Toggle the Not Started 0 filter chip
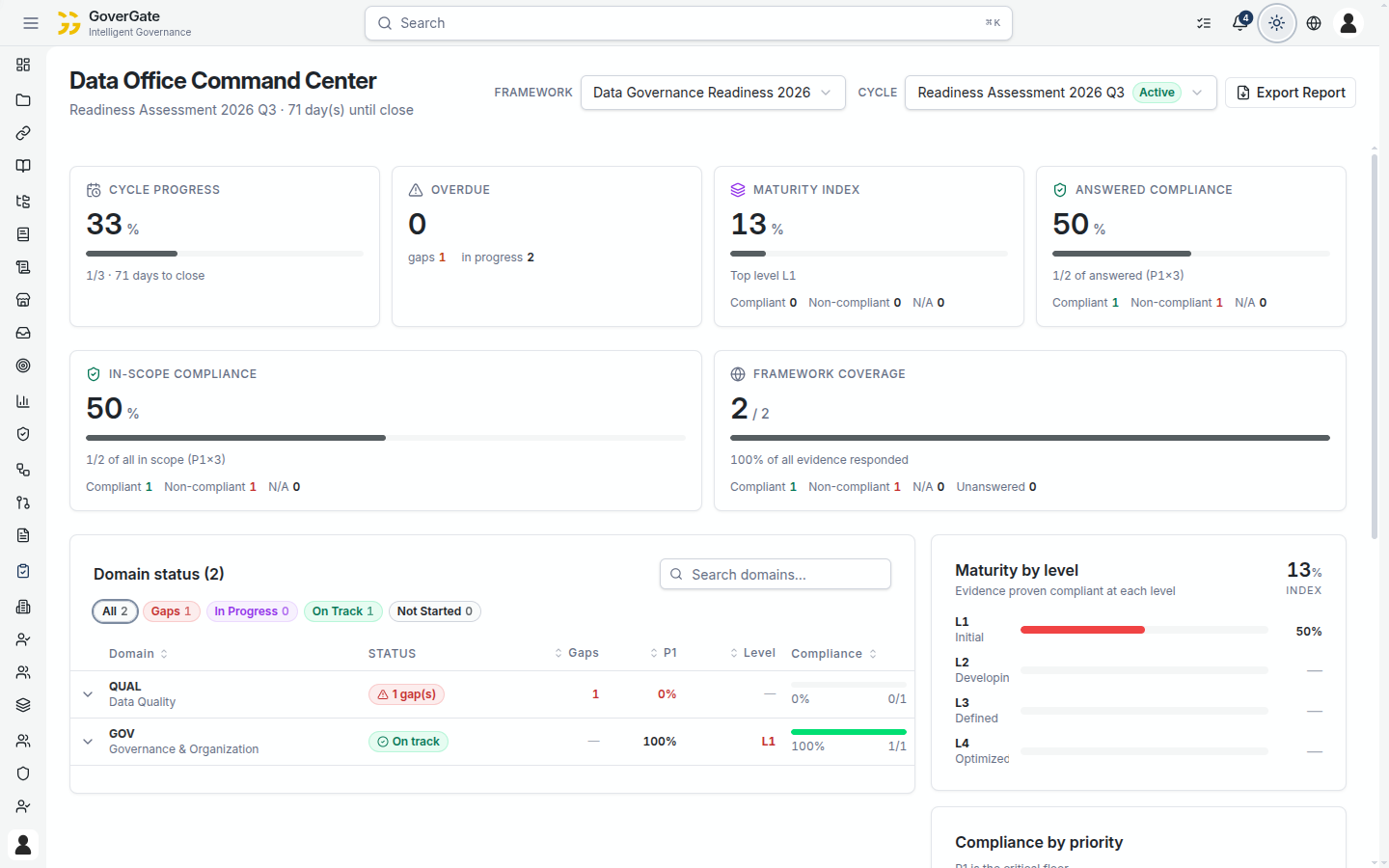Viewport: 1389px width, 868px height. click(435, 611)
